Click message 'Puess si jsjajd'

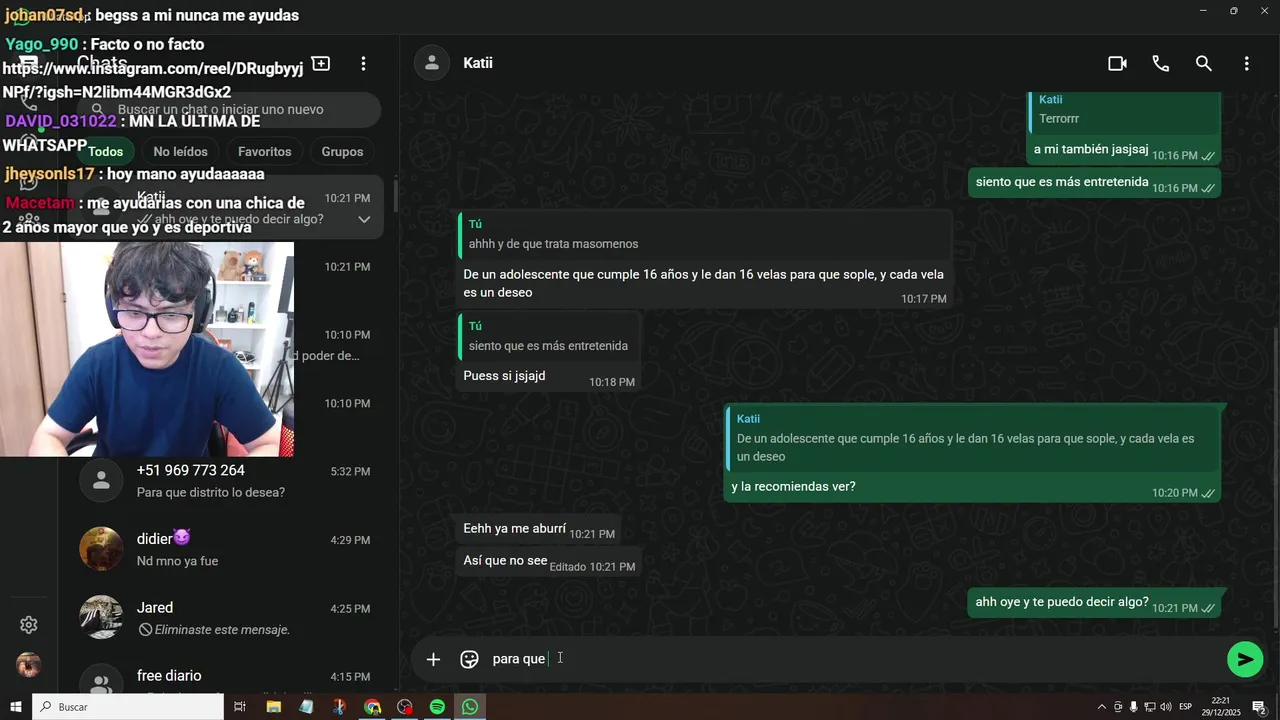point(504,376)
